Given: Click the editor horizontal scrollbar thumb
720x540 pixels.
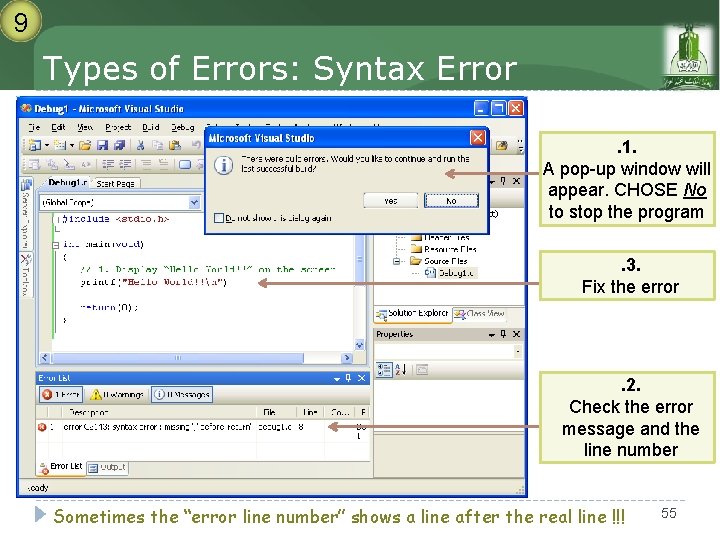Looking at the screenshot, I should 178,358.
